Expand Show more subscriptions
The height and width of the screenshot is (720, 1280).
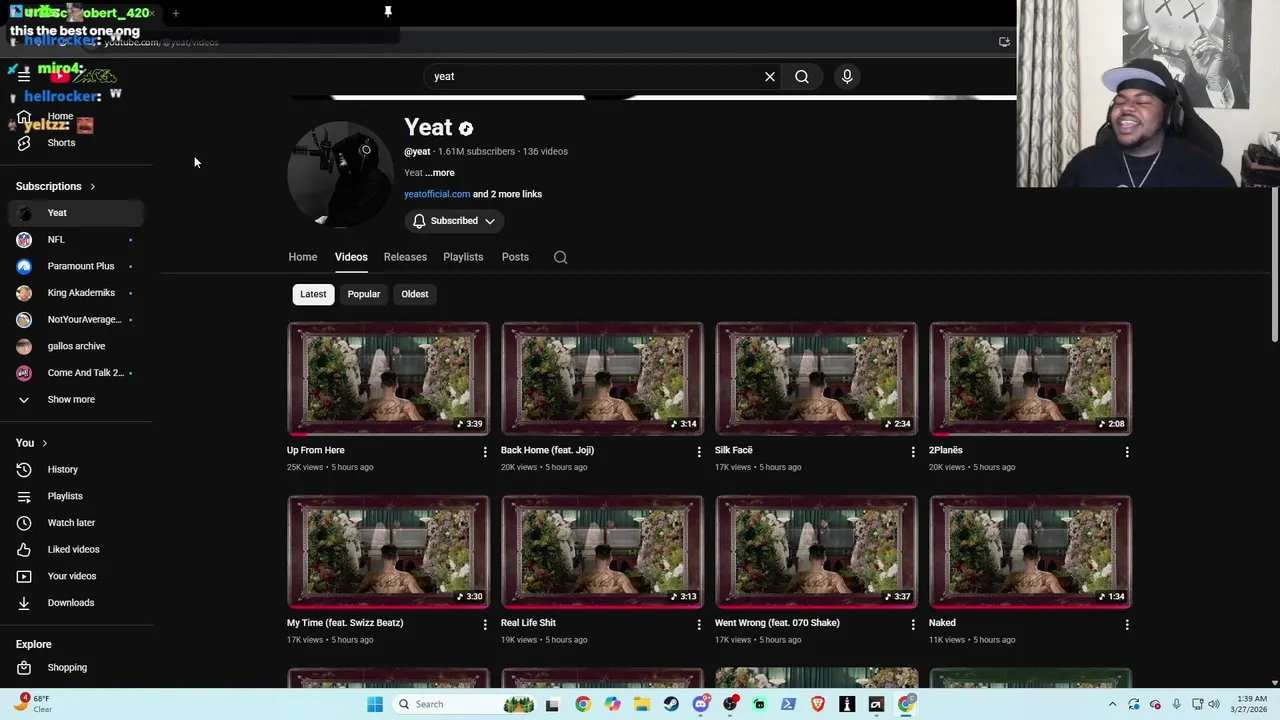76,399
